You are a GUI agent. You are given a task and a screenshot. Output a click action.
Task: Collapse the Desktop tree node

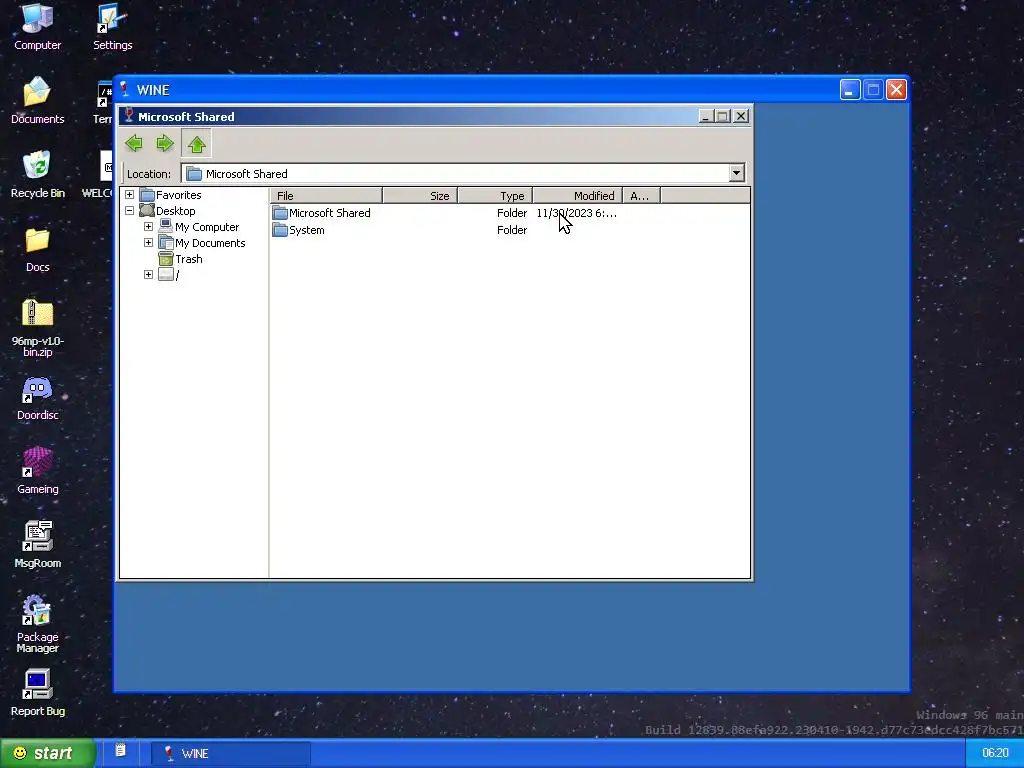(x=129, y=210)
